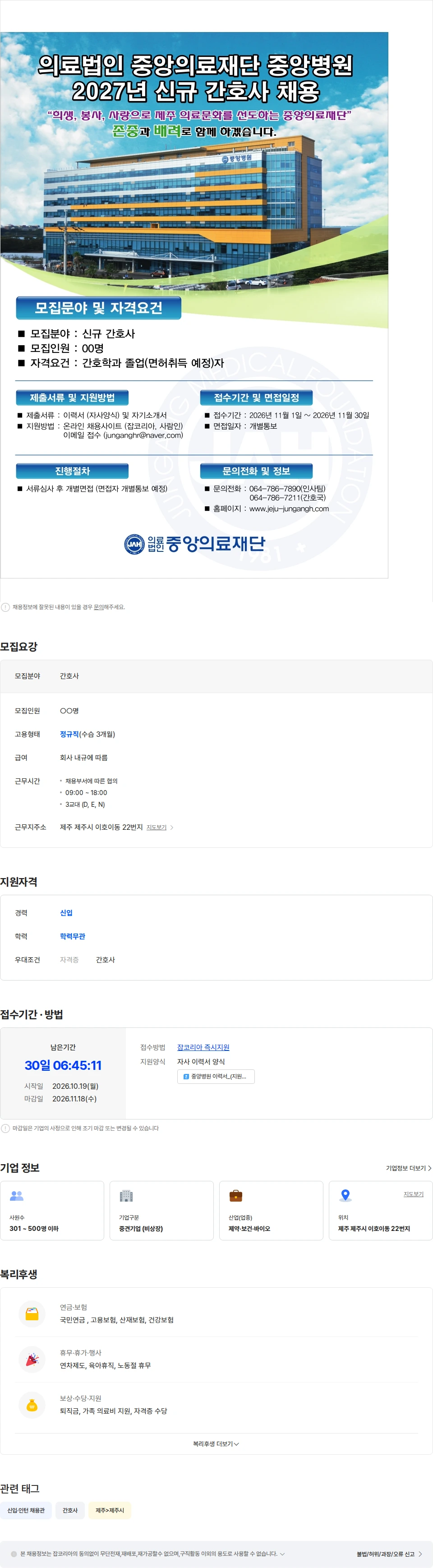Click 불법/허위/과장/오류 신고 link
Screen dimensions: 433x1568
point(389,1554)
